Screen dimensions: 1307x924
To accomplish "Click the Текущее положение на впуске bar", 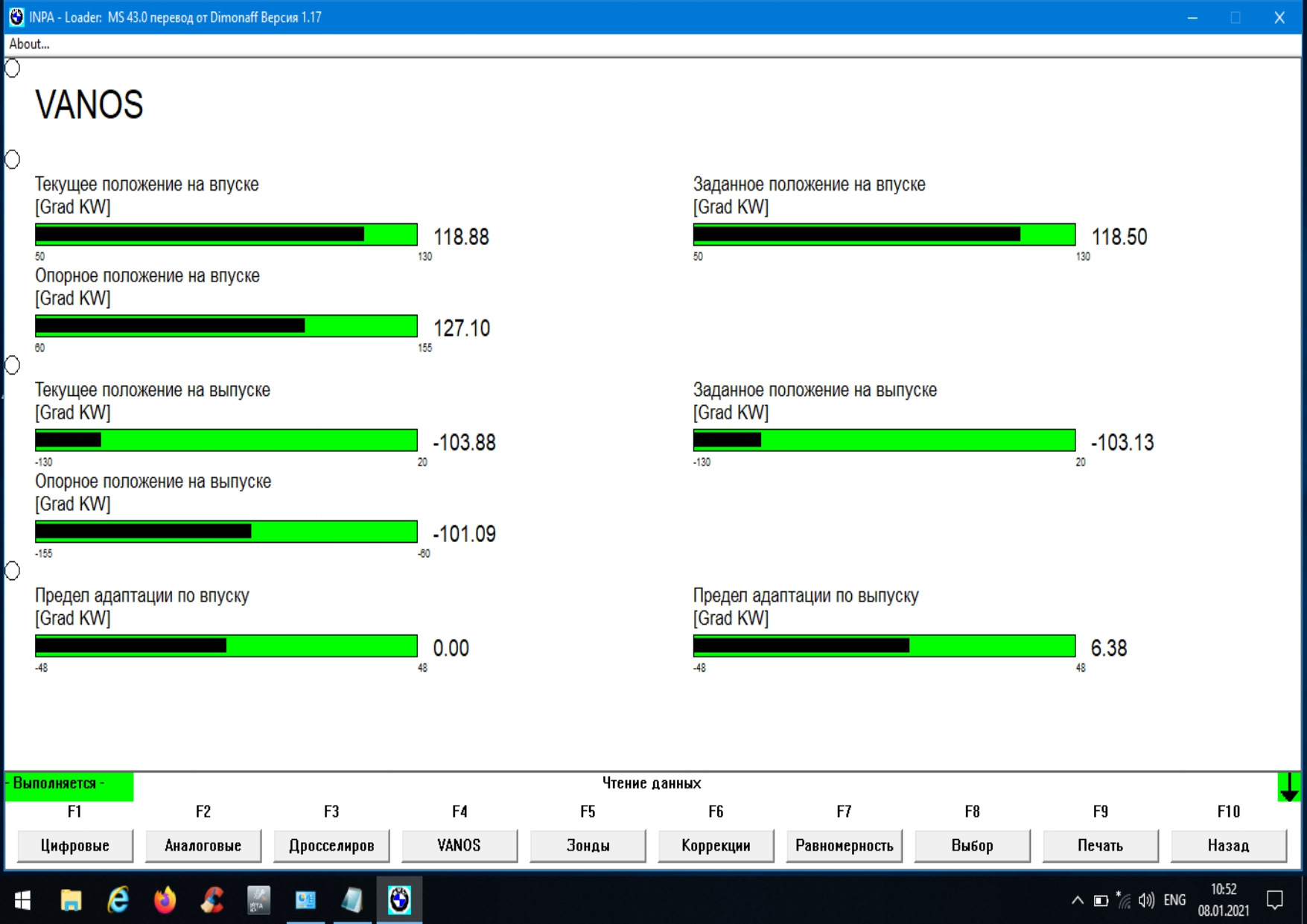I will point(226,235).
